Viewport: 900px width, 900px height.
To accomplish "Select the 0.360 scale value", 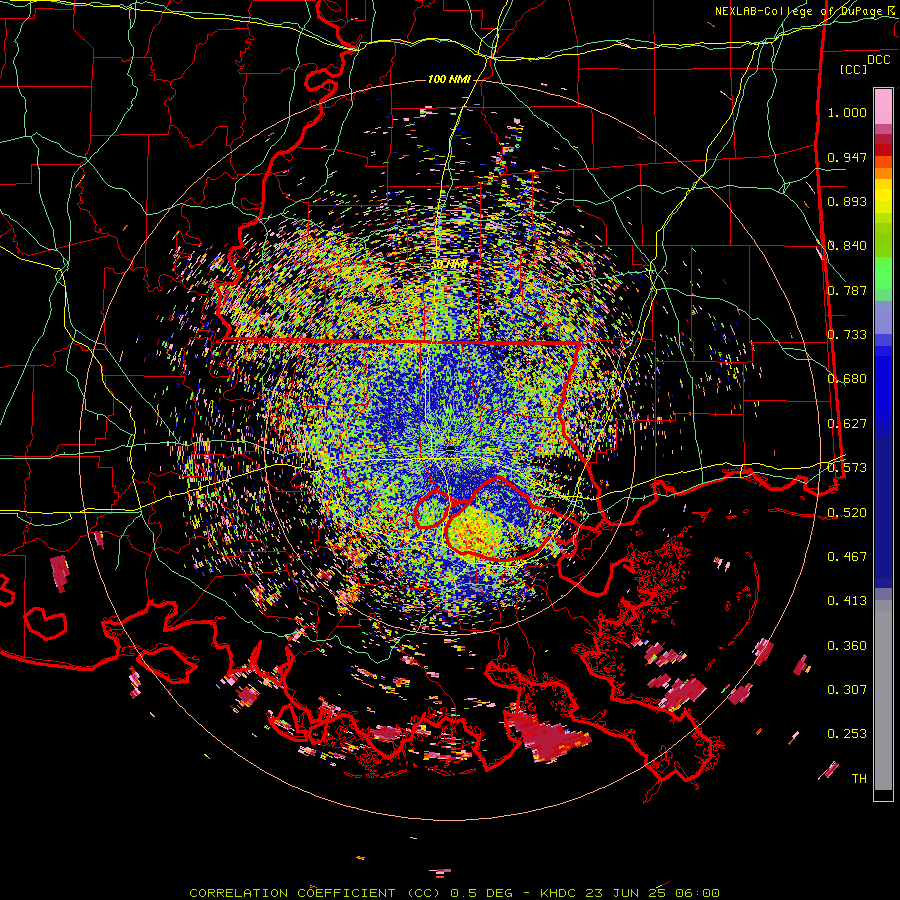I will tap(847, 646).
